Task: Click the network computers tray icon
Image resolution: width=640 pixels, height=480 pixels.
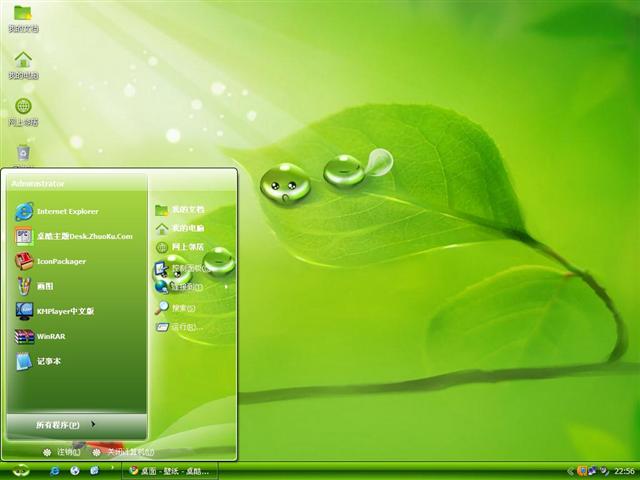Action: coord(593,471)
